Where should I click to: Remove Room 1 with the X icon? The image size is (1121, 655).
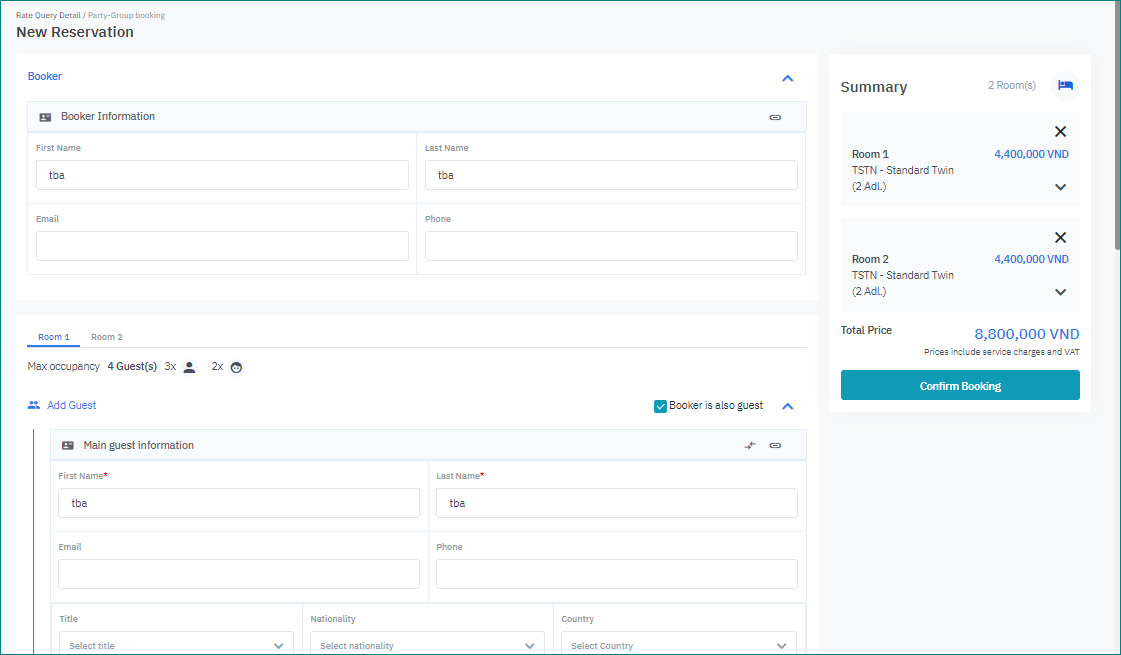point(1060,132)
